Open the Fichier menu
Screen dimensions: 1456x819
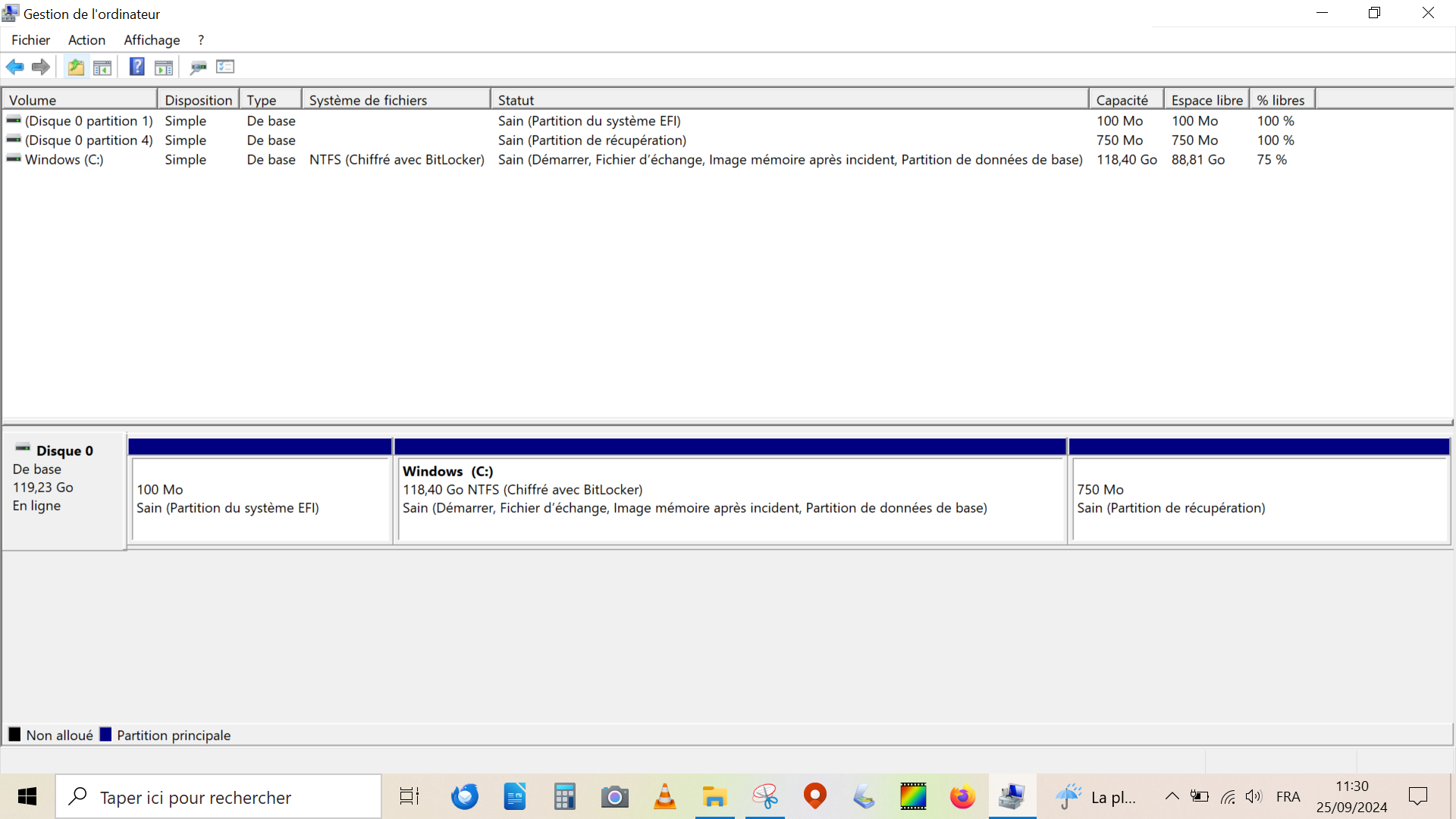pos(30,40)
